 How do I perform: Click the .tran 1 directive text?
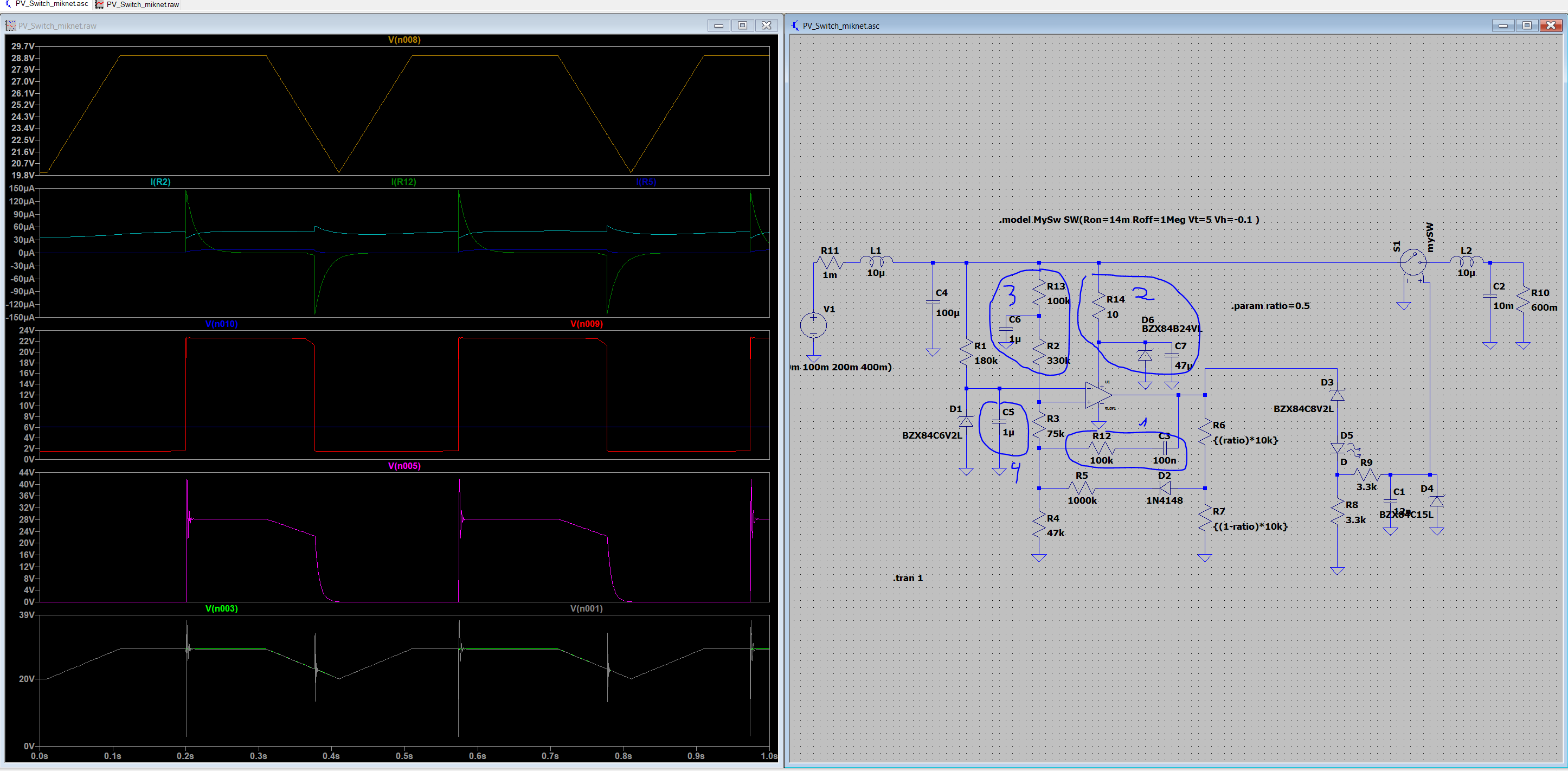tap(908, 578)
